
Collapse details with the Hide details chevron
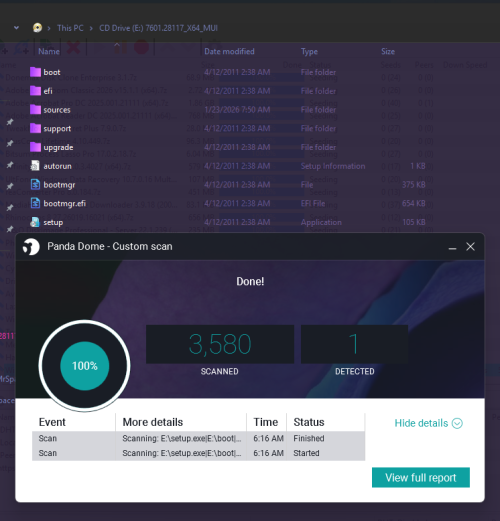pyautogui.click(x=457, y=423)
